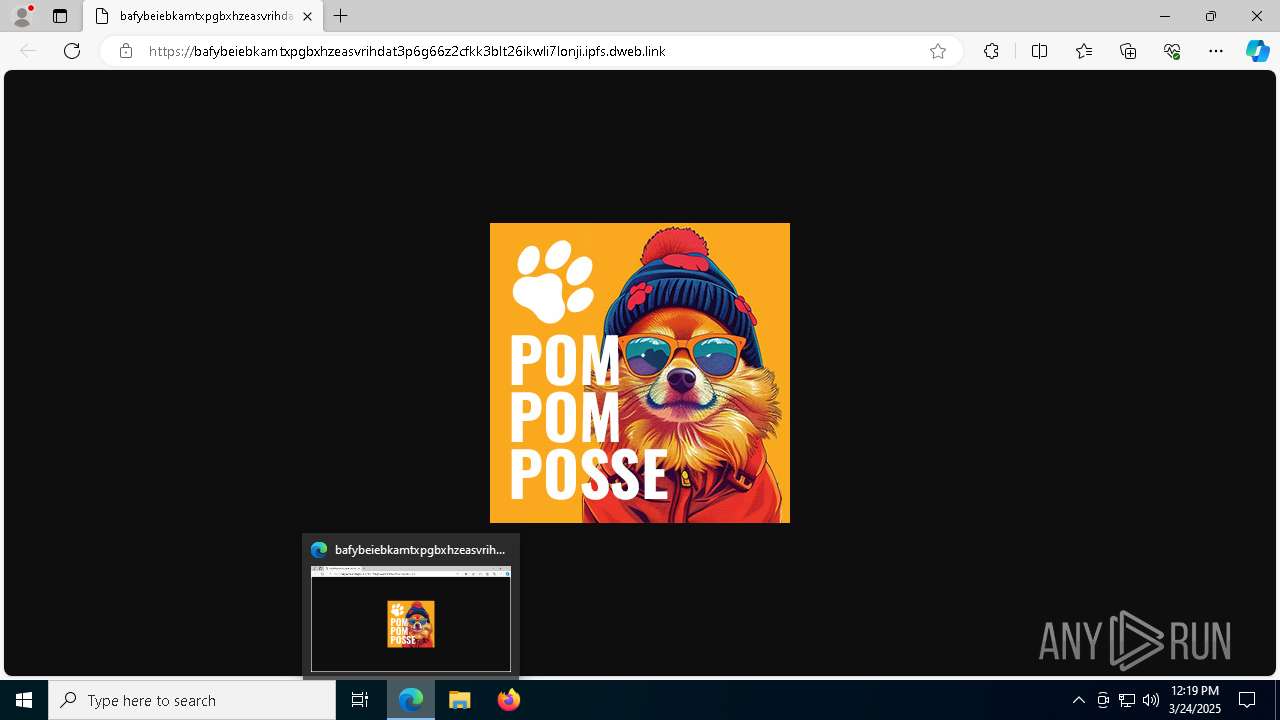1280x720 pixels.
Task: Close the Edge browser window
Action: point(1257,16)
